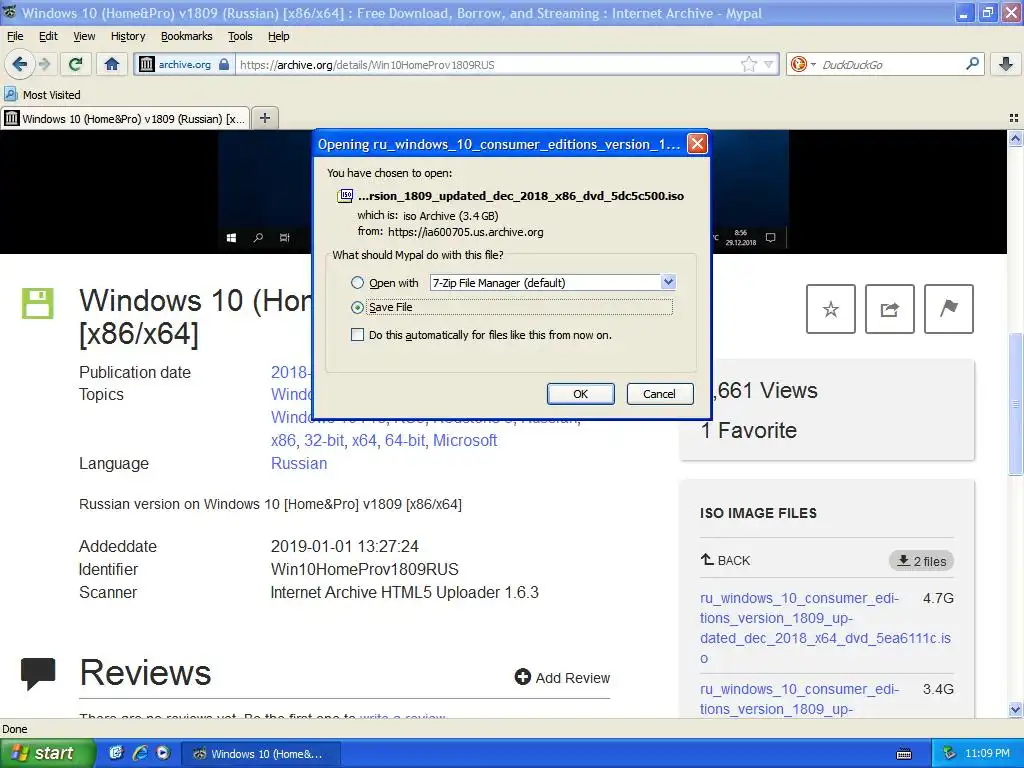1024x768 pixels.
Task: Click the x86 topic link
Action: pyautogui.click(x=283, y=440)
